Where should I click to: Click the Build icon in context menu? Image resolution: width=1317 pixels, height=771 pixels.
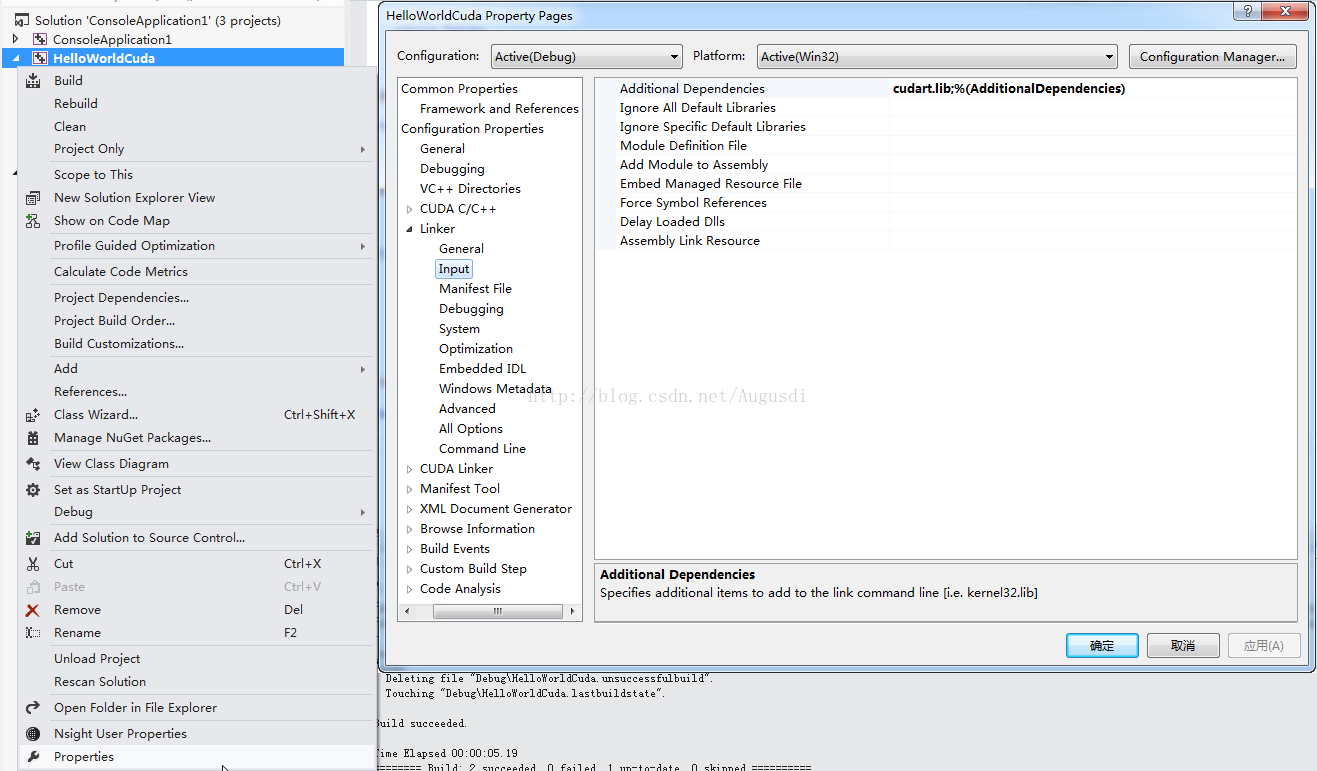pyautogui.click(x=33, y=81)
